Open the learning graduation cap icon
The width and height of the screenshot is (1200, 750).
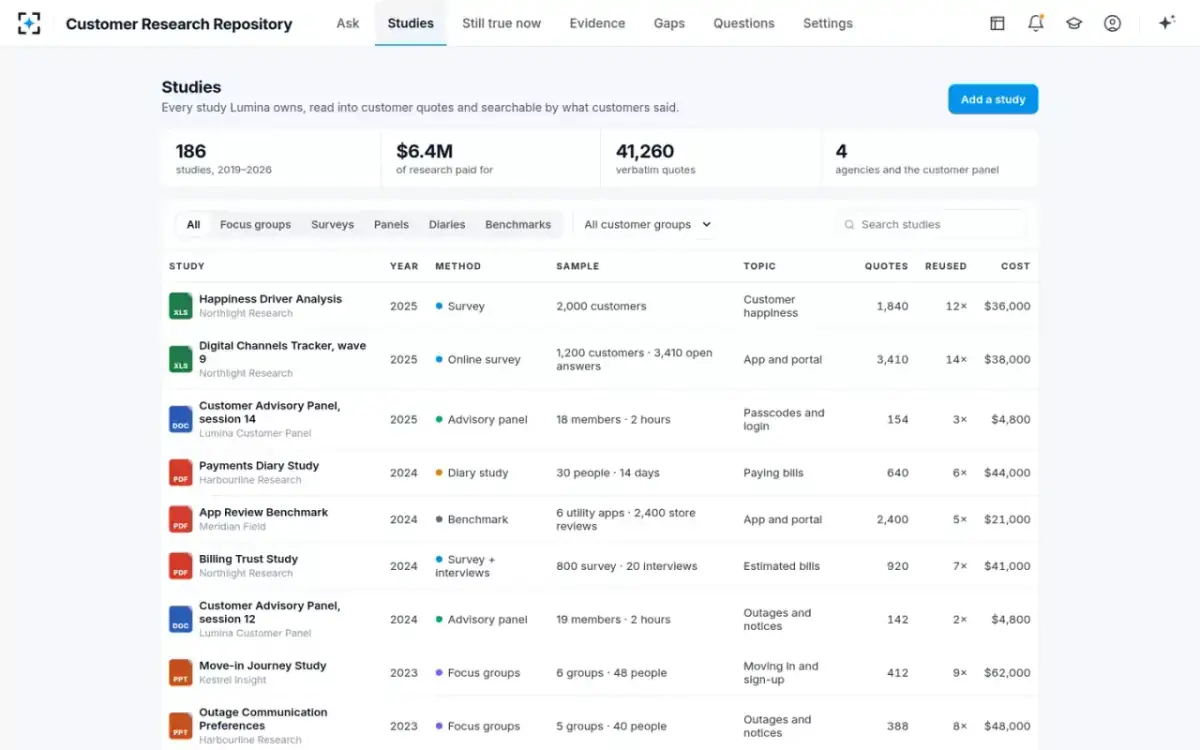click(1074, 23)
